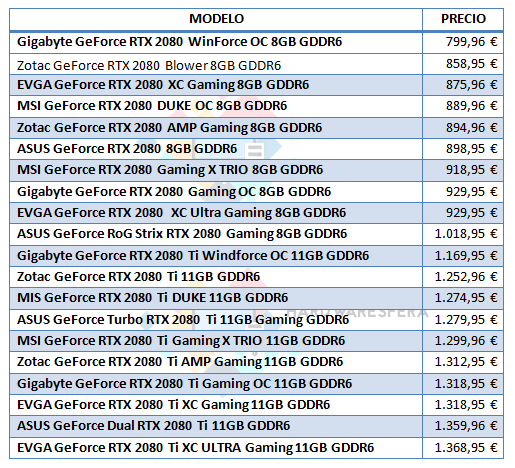Select Zotac GeForce RTX 2080 Blower row
Image resolution: width=515 pixels, height=468 pixels.
point(256,64)
